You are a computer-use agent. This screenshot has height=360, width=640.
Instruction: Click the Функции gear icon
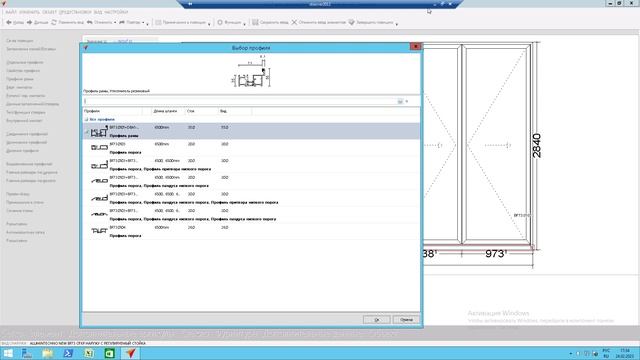click(x=220, y=22)
